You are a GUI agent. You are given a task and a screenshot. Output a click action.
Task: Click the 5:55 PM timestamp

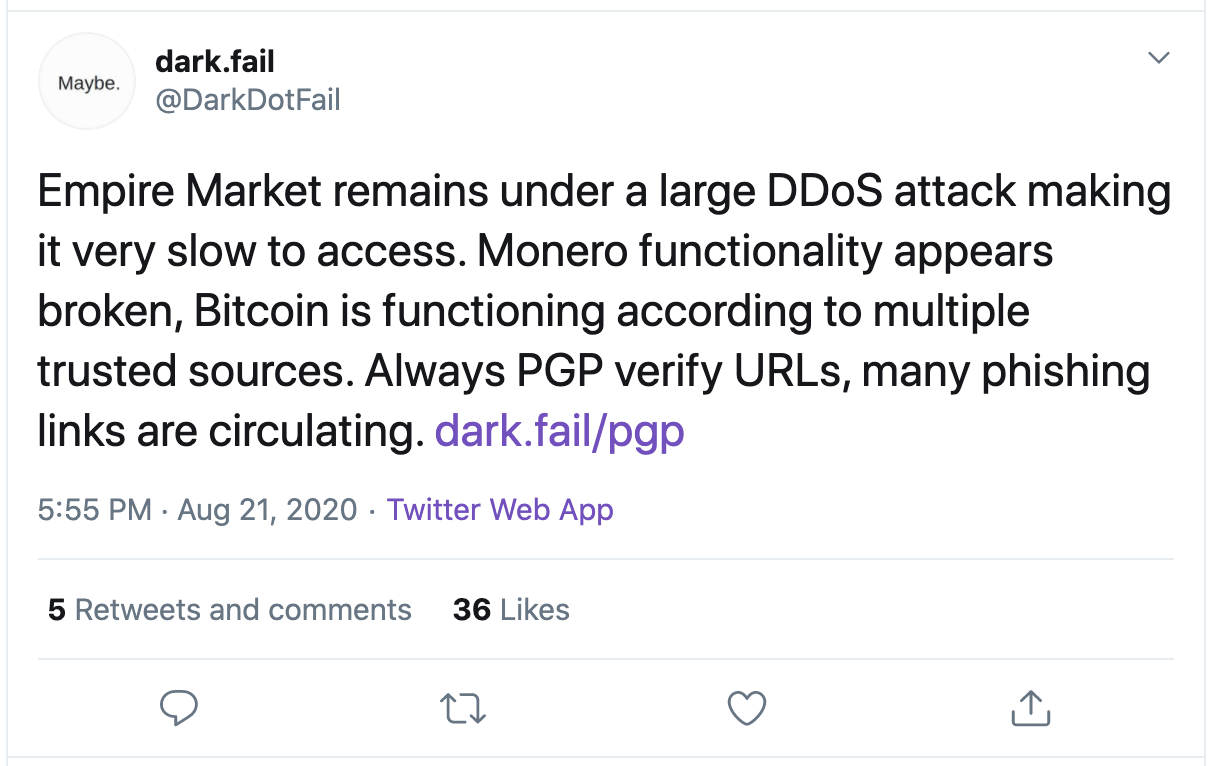point(94,510)
